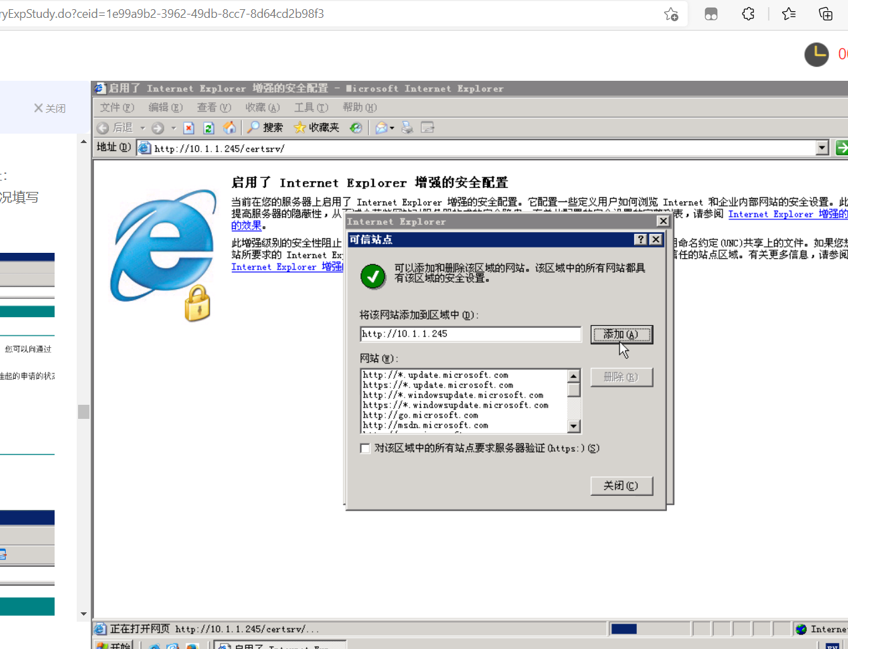Click the Mail envelope icon in IE toolbar
Image resolution: width=869 pixels, height=649 pixels.
(381, 128)
